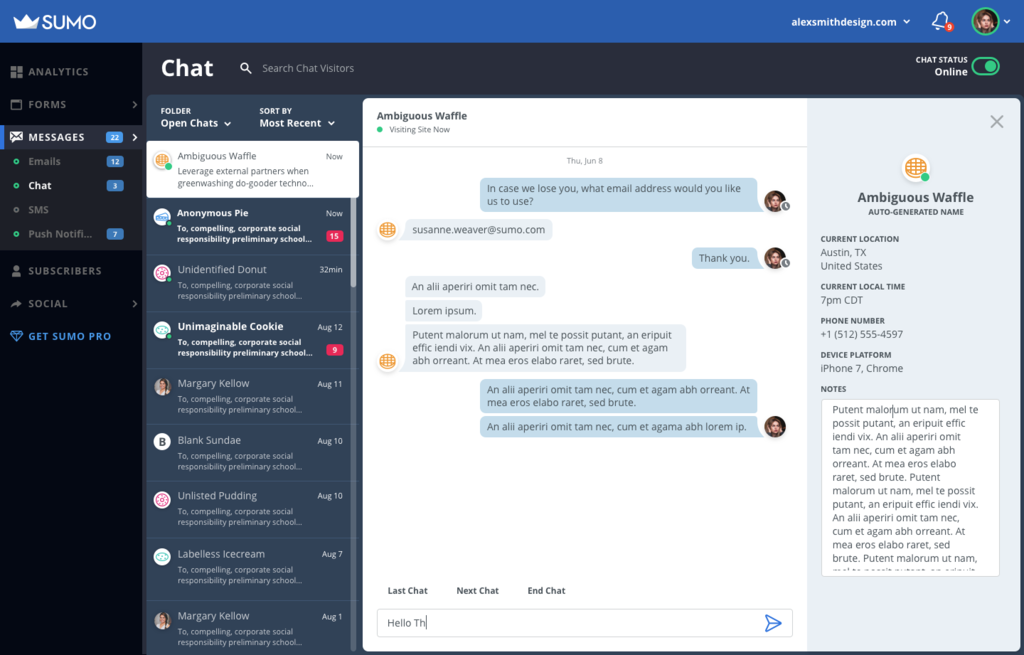
Task: Click the search magnifier icon
Action: pyautogui.click(x=246, y=68)
